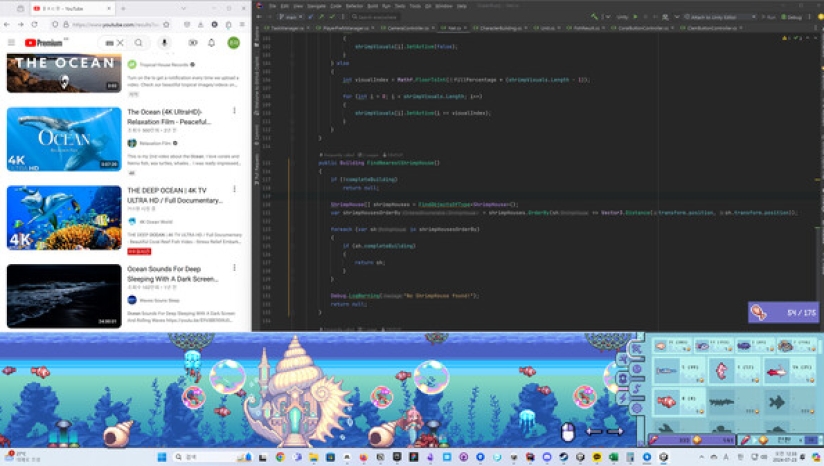Open the Windows Start menu
This screenshot has width=824, height=466.
(161, 457)
